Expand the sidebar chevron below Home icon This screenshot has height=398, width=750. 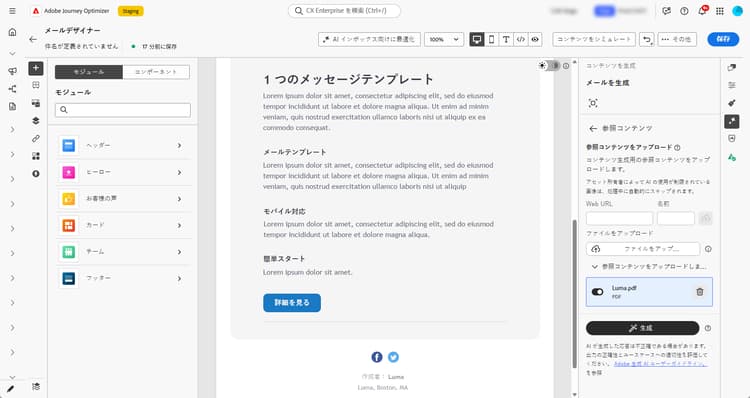pyautogui.click(x=12, y=54)
